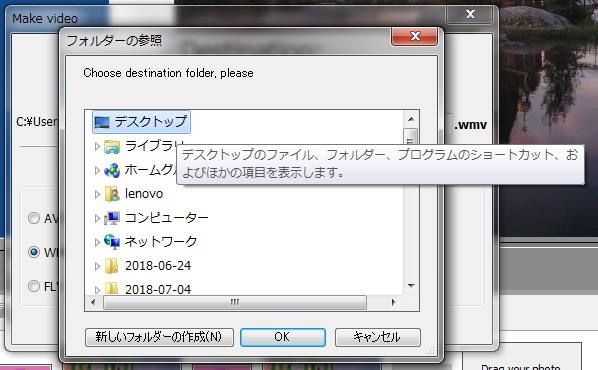This screenshot has height=370, width=598.
Task: Expand the 2018-07-04 folder node
Action: tap(97, 290)
